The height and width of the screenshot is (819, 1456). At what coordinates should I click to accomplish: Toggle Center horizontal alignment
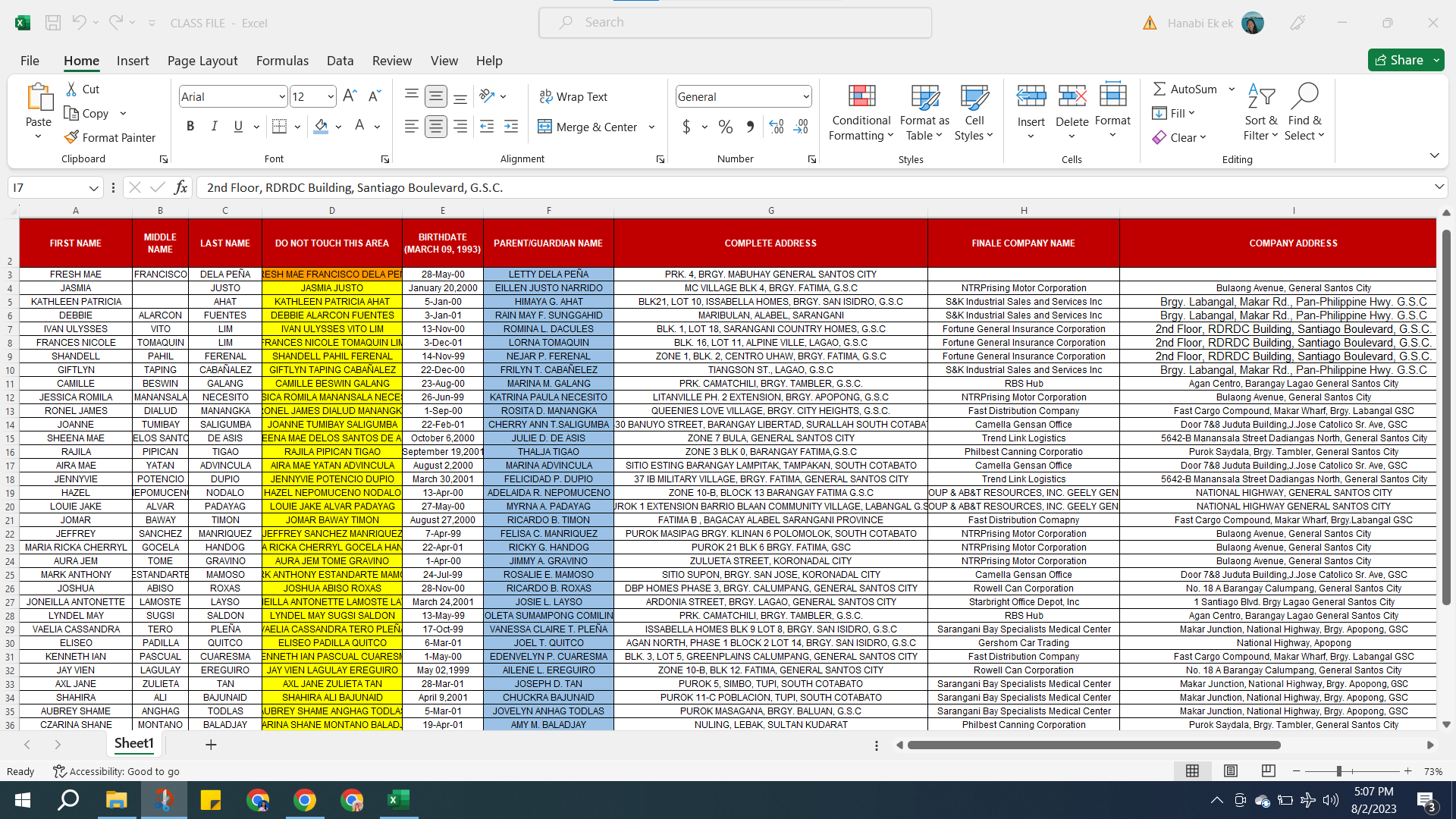(x=435, y=127)
